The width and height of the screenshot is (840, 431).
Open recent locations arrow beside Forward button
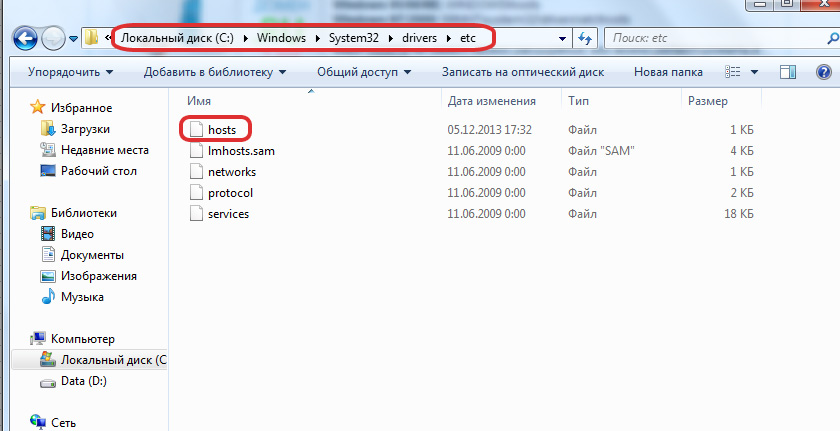pyautogui.click(x=73, y=39)
